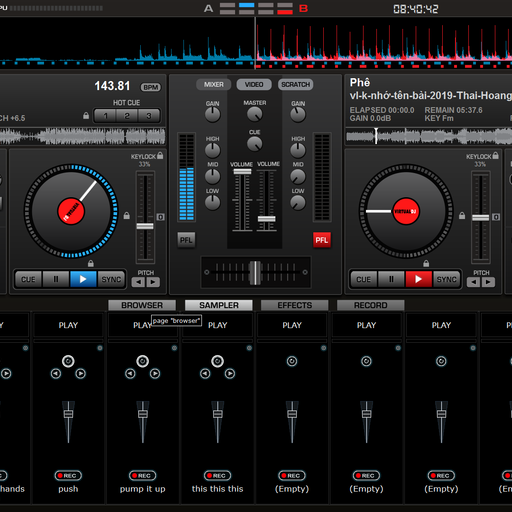The image size is (512, 512).
Task: Nudge left deck pitch down arrow
Action: [138, 282]
